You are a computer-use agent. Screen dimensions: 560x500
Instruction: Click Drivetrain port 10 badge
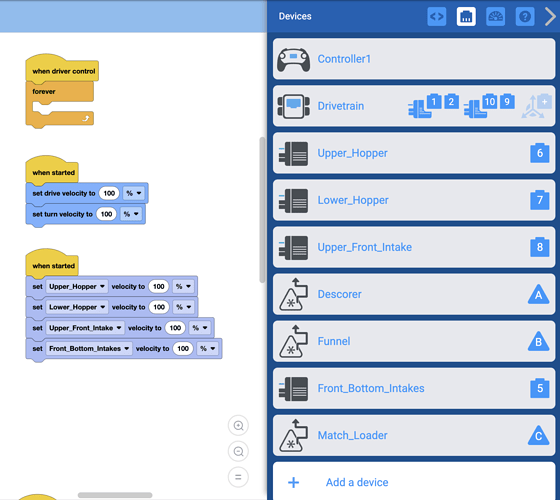tap(490, 102)
